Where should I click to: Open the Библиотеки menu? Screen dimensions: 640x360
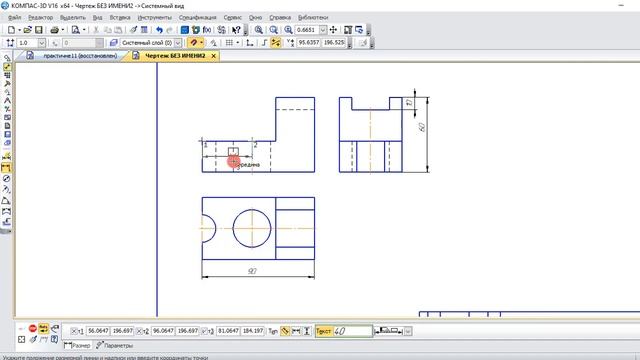pyautogui.click(x=313, y=18)
